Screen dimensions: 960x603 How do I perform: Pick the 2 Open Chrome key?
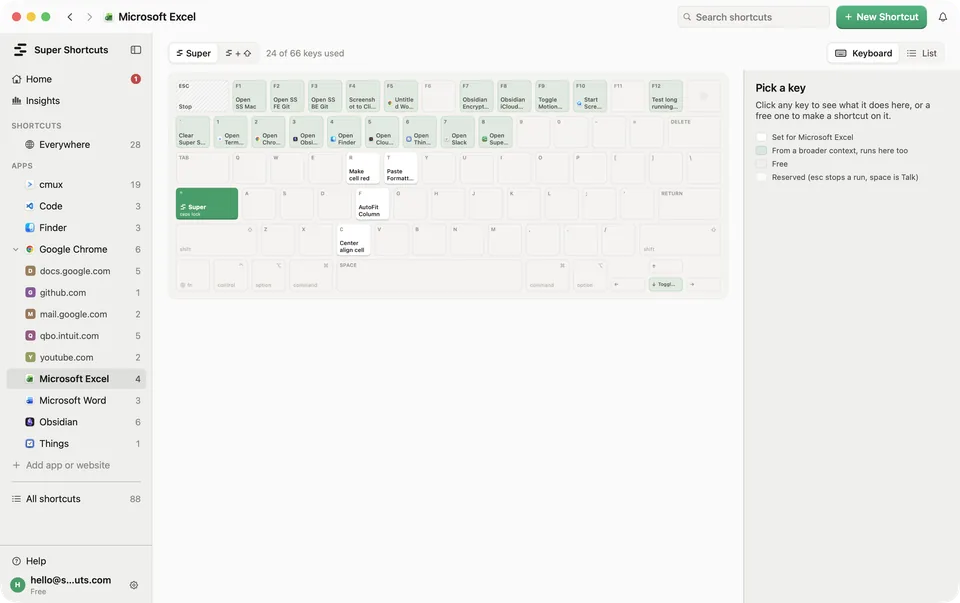pos(268,132)
